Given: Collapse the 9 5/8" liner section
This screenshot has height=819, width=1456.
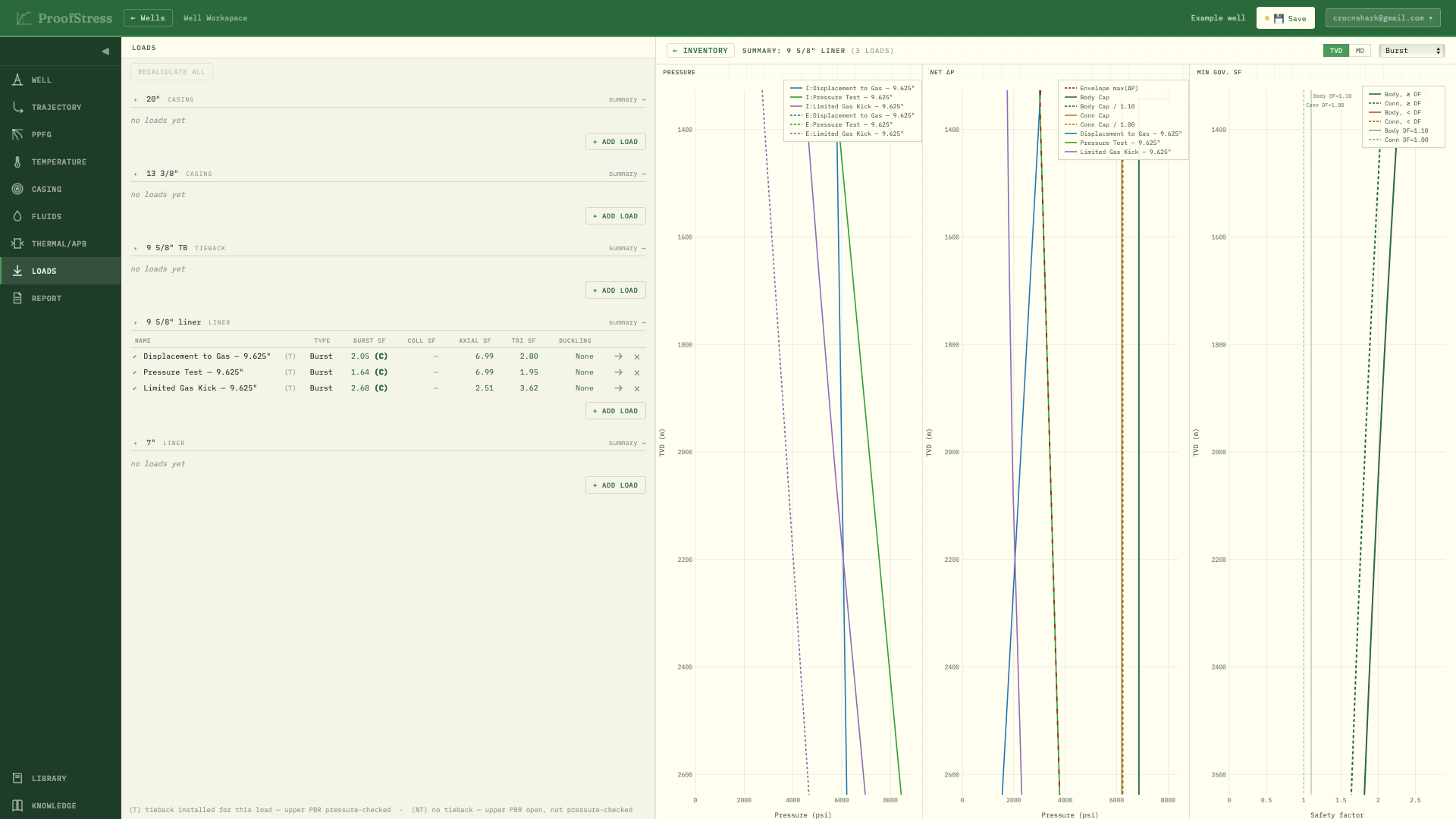Looking at the screenshot, I should [x=136, y=323].
